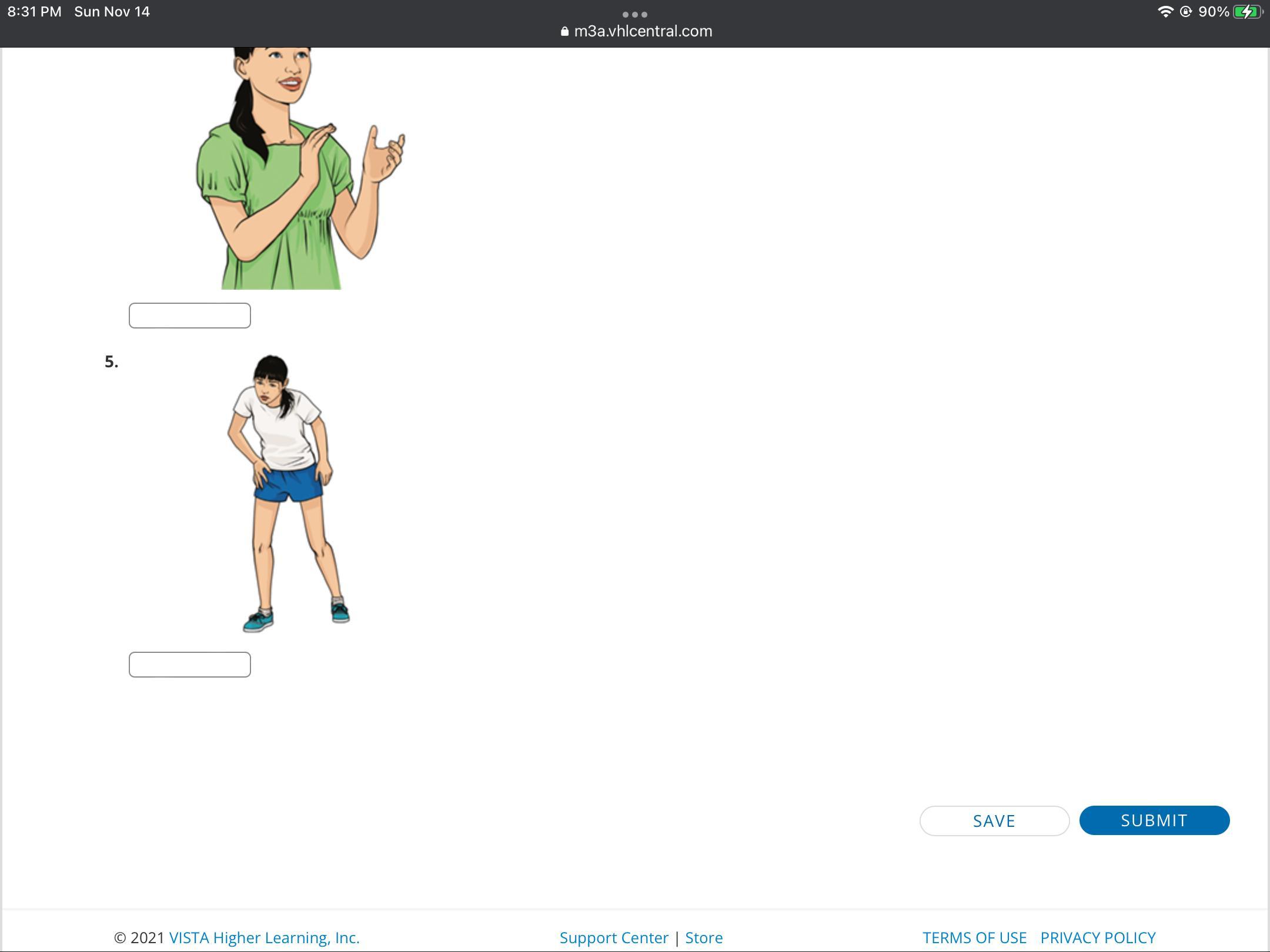The image size is (1270, 952).
Task: Click the answer field under green-shirt woman
Action: (189, 316)
